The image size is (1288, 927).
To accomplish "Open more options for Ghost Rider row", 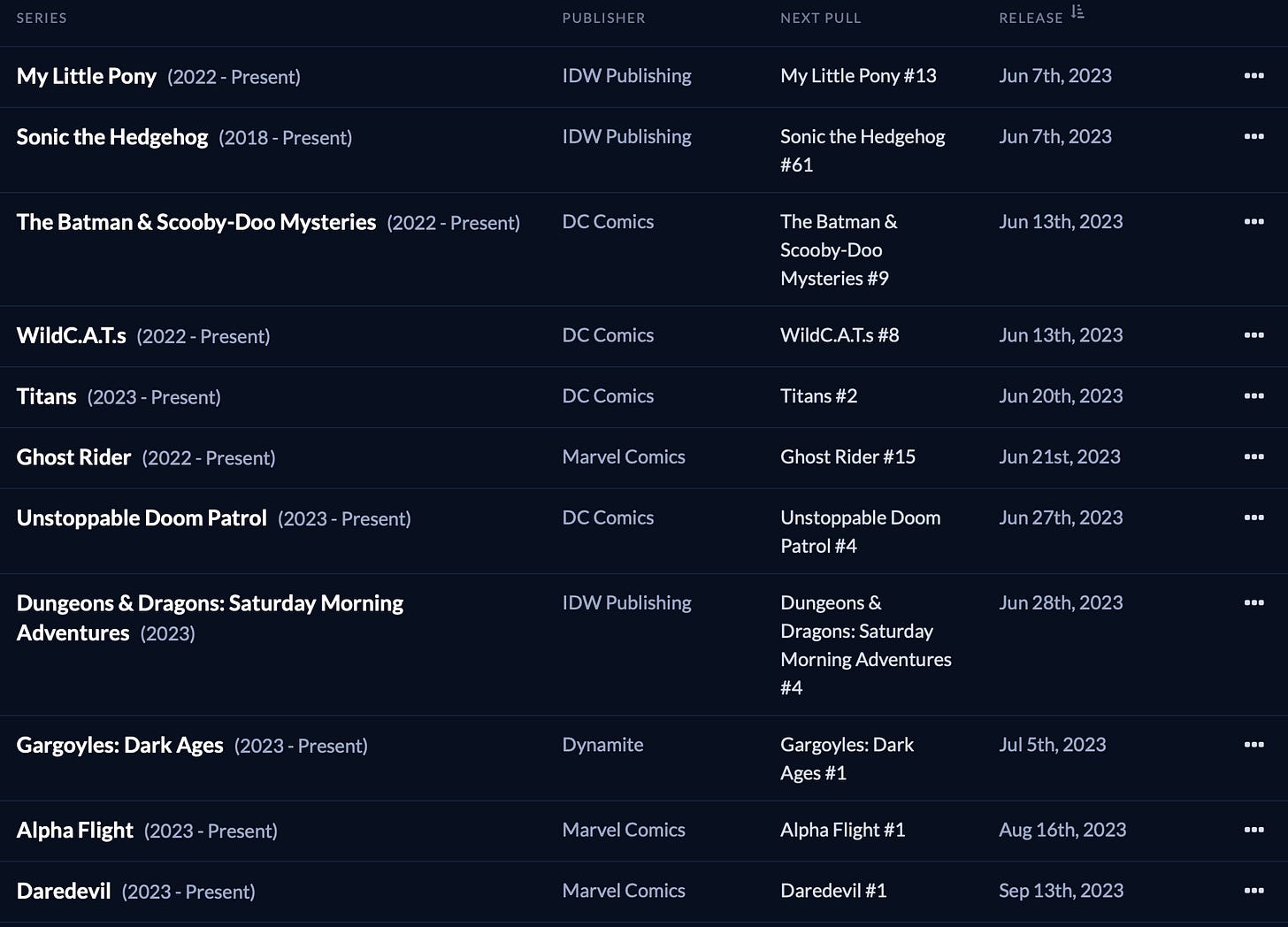I will click(x=1253, y=456).
